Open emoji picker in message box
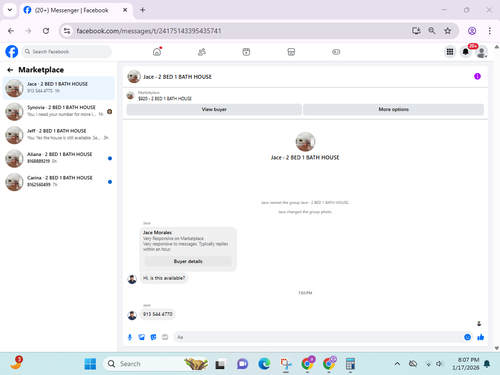Image resolution: width=500 pixels, height=375 pixels. (x=467, y=337)
